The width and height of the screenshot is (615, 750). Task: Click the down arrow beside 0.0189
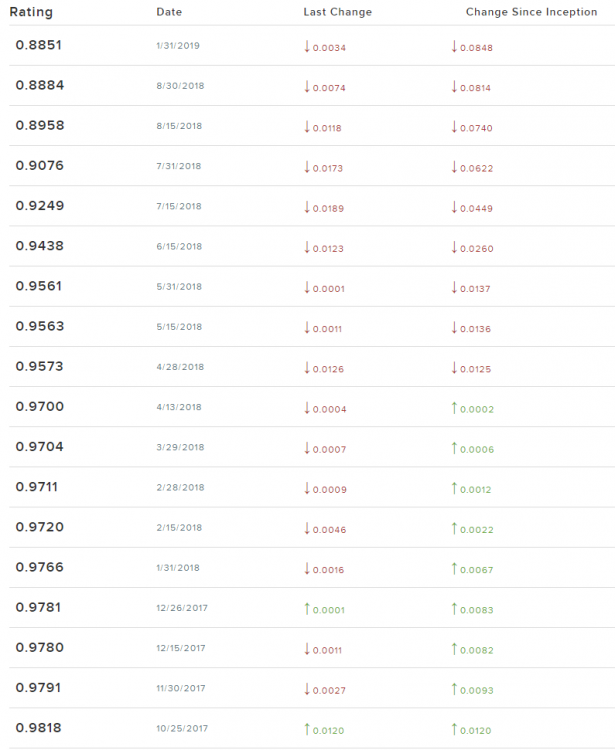click(308, 207)
